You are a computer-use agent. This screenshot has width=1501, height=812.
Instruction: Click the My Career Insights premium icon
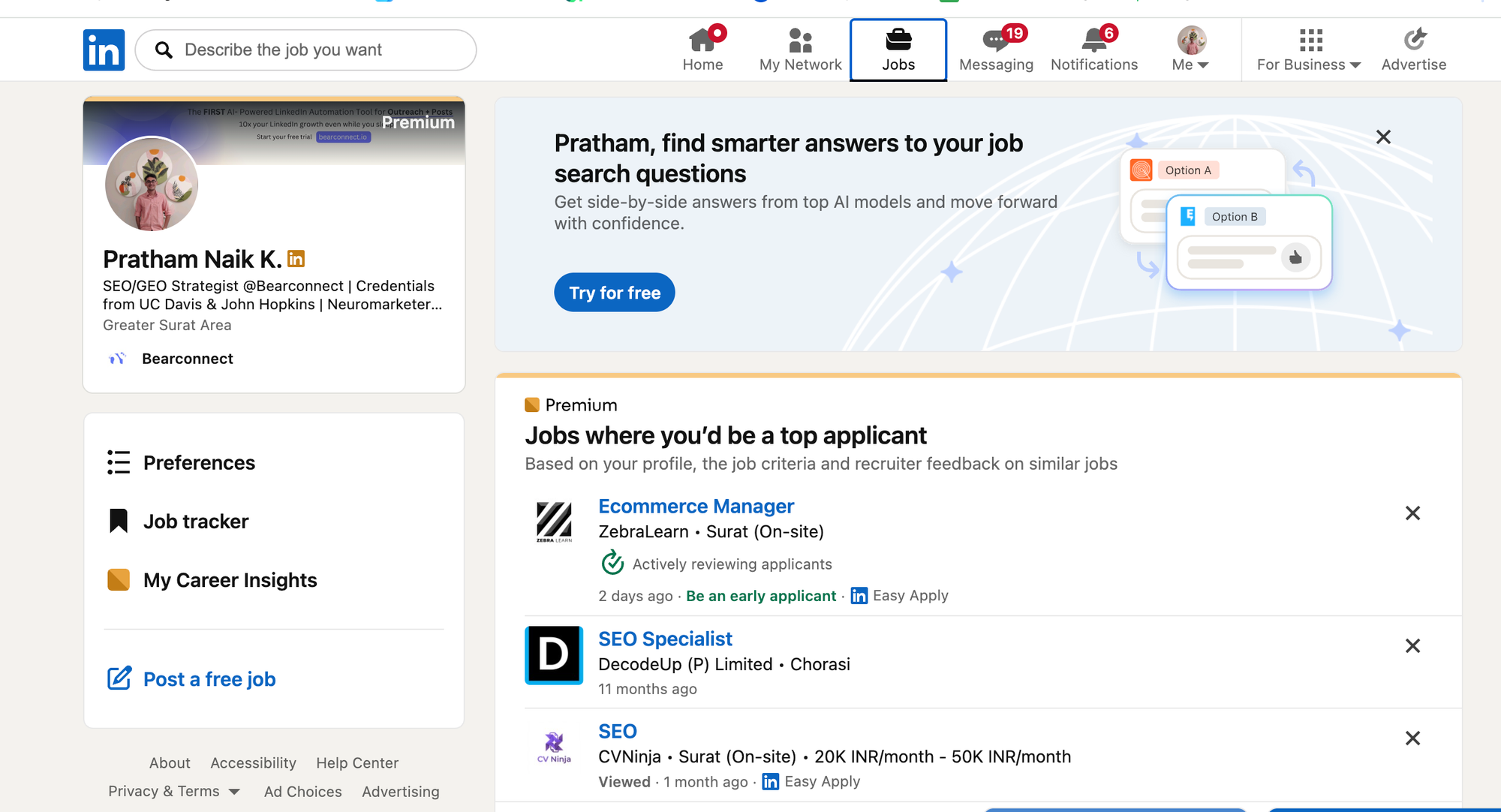point(119,579)
